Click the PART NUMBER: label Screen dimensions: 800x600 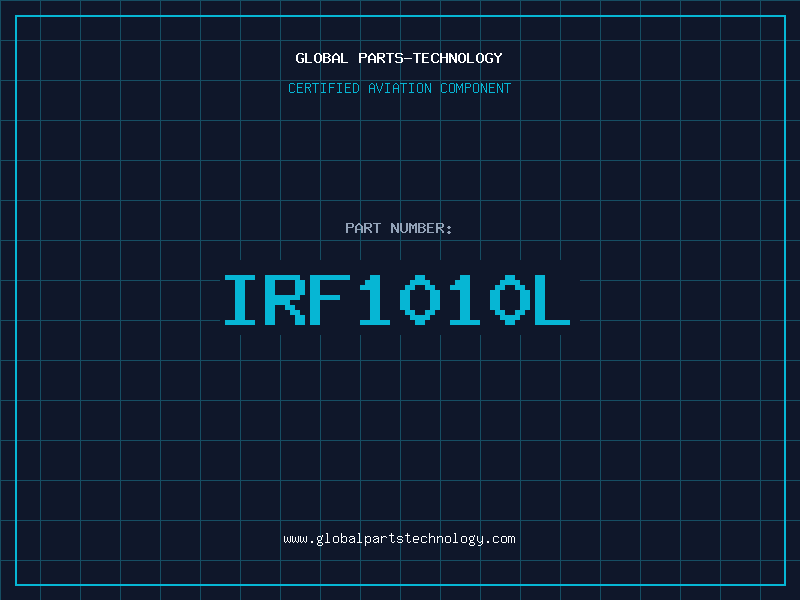click(399, 228)
